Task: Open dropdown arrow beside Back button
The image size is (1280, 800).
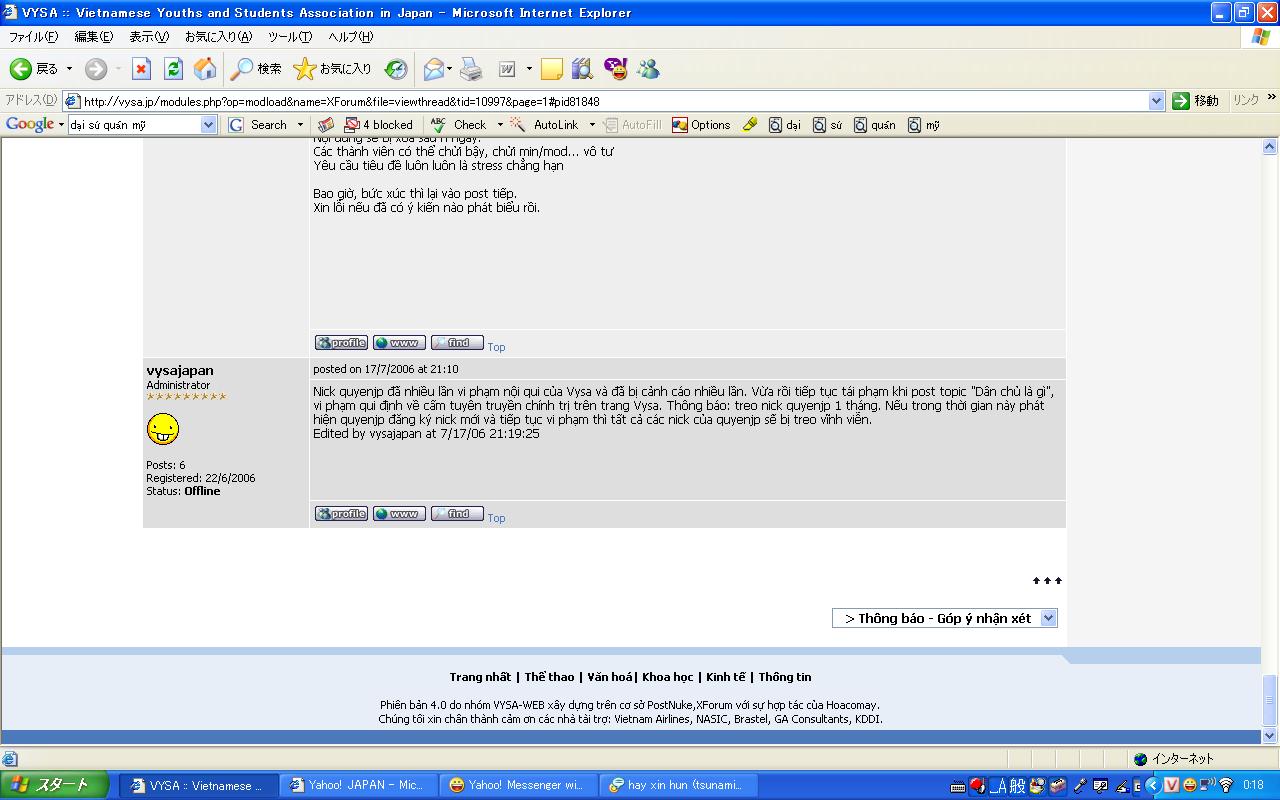Action: tap(69, 69)
